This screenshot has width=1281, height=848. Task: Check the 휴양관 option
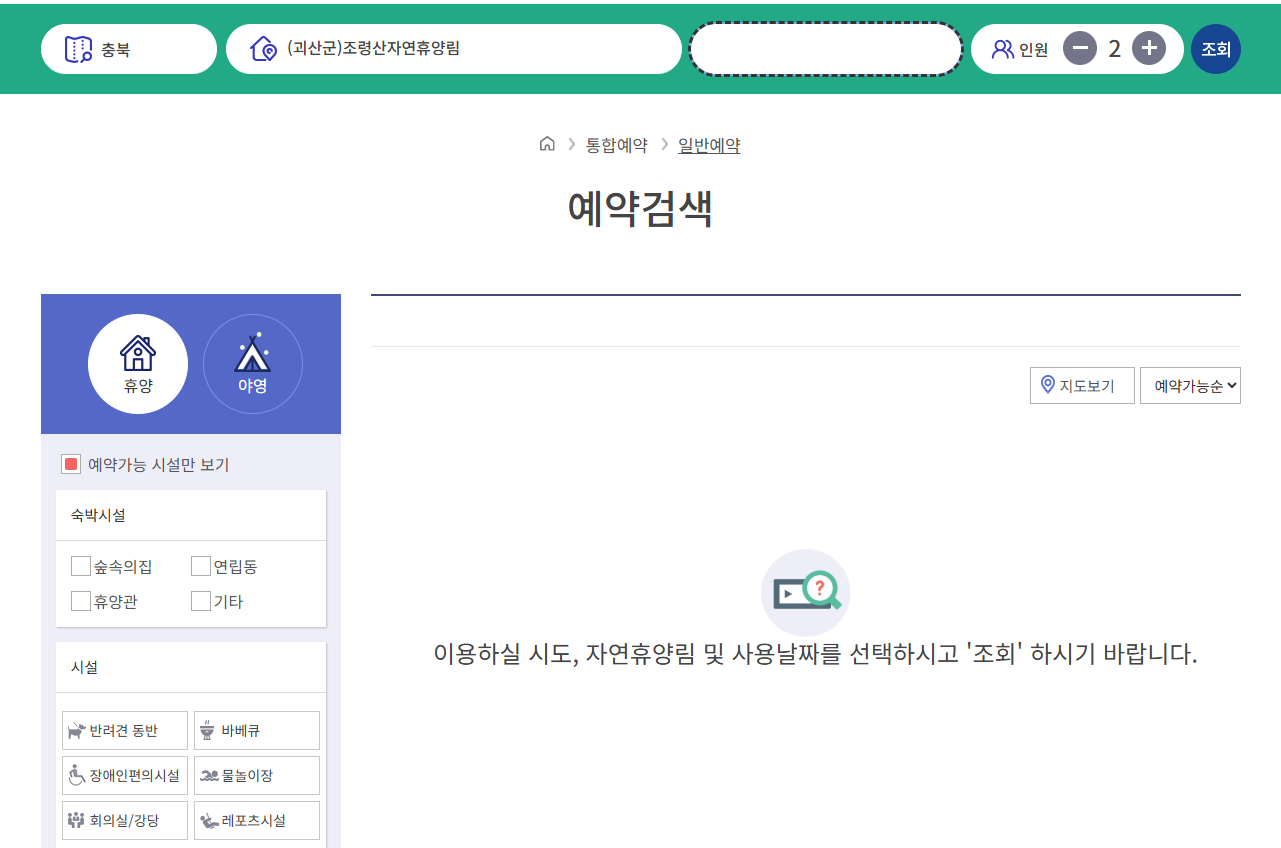[81, 602]
